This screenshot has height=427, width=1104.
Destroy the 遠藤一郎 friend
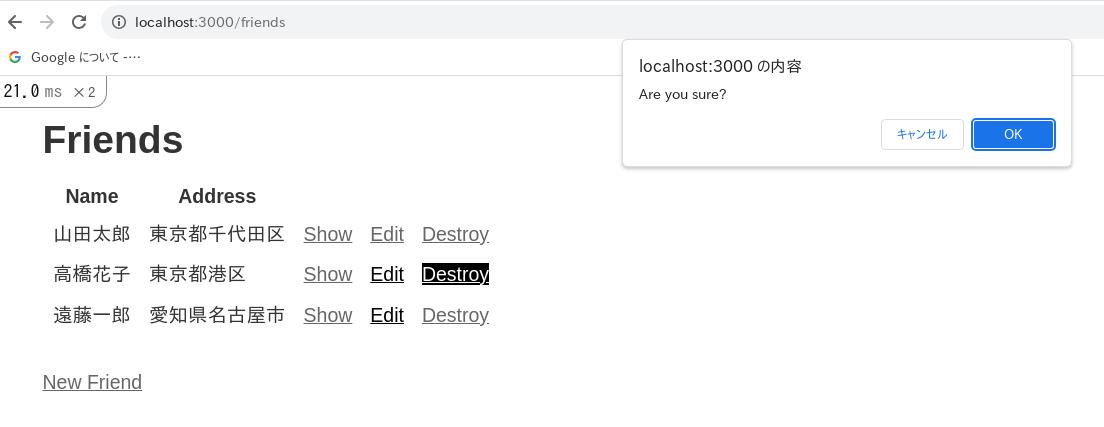point(455,315)
